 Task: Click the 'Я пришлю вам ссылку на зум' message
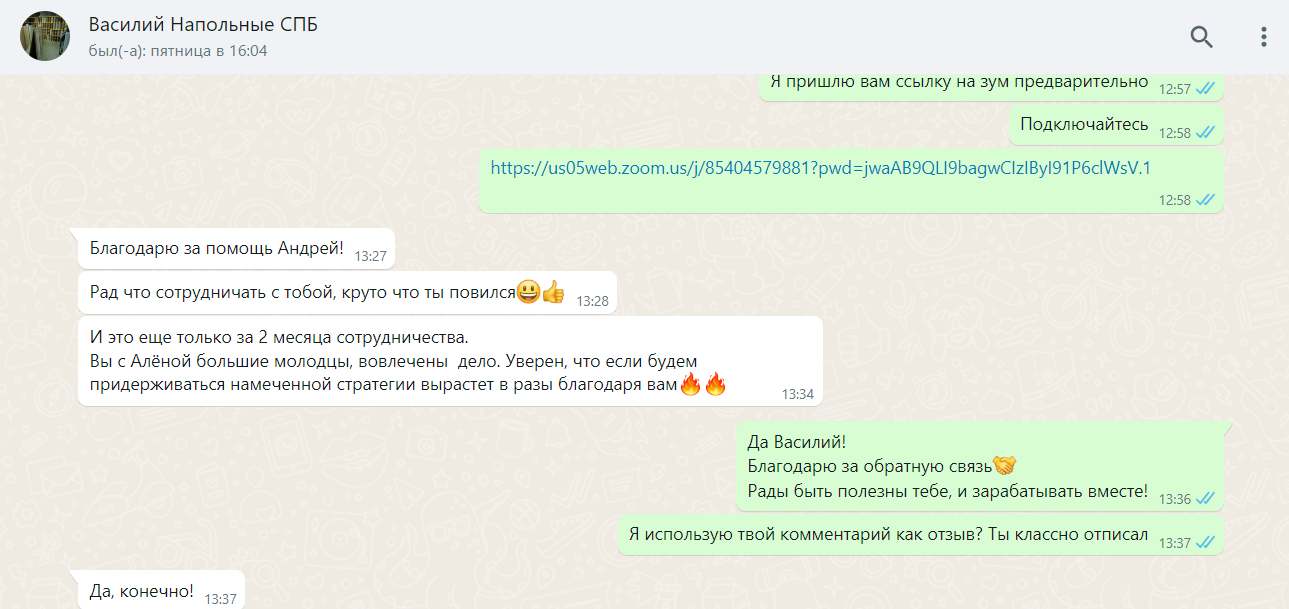click(x=991, y=86)
